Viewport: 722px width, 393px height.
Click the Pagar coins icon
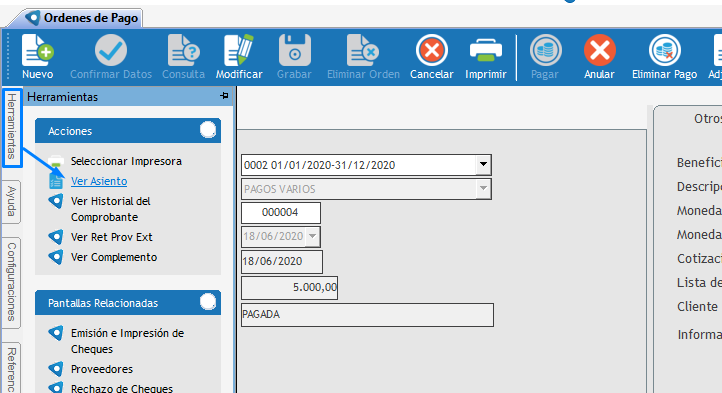(x=545, y=50)
